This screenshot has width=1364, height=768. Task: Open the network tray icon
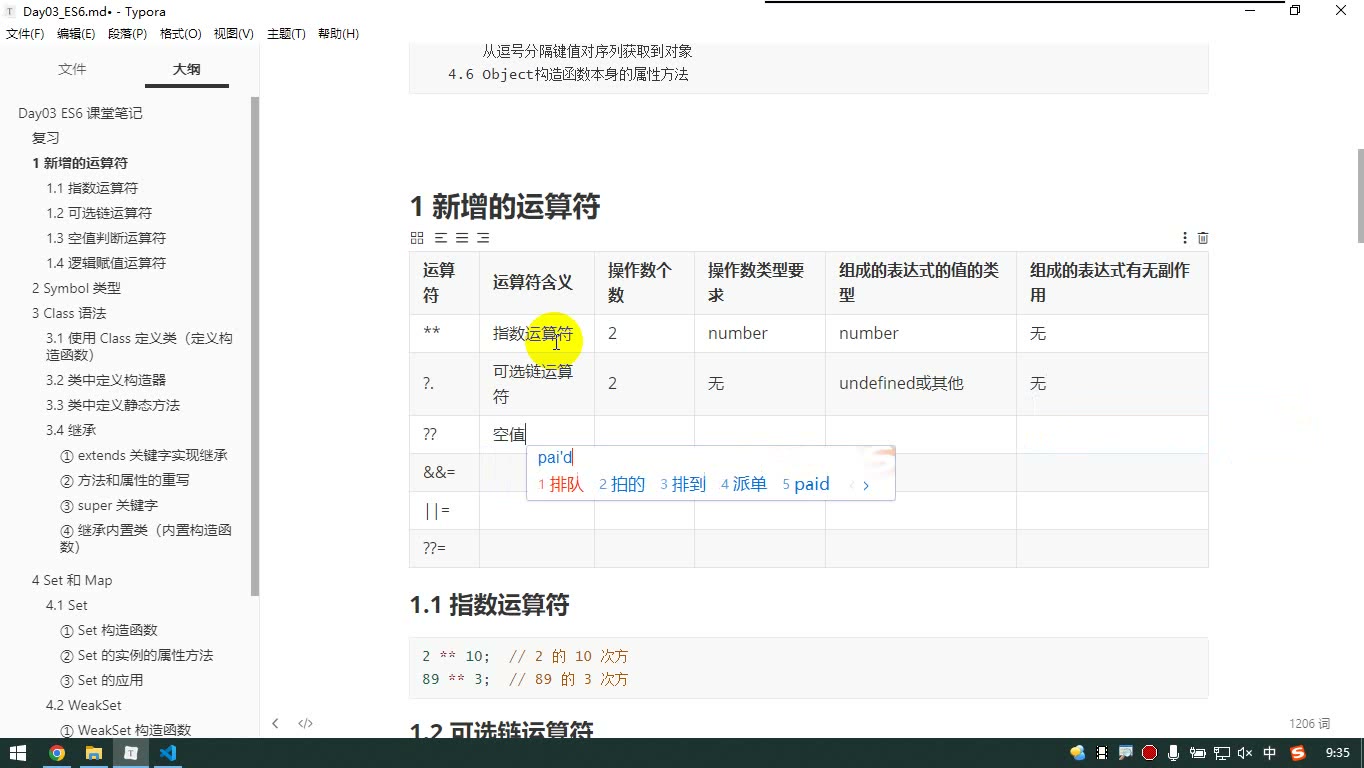click(x=1221, y=753)
